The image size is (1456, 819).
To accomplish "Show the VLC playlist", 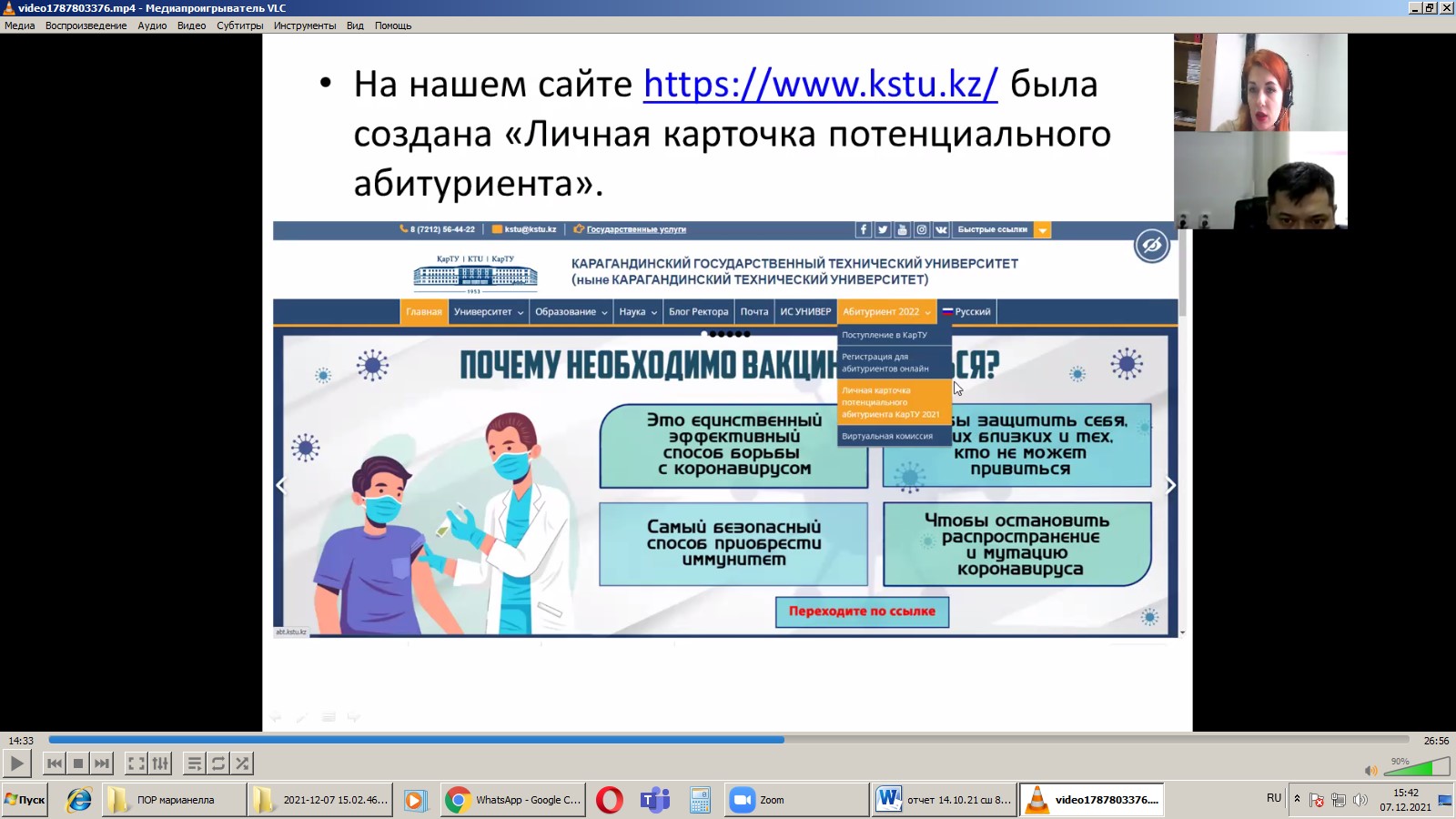I will [194, 763].
